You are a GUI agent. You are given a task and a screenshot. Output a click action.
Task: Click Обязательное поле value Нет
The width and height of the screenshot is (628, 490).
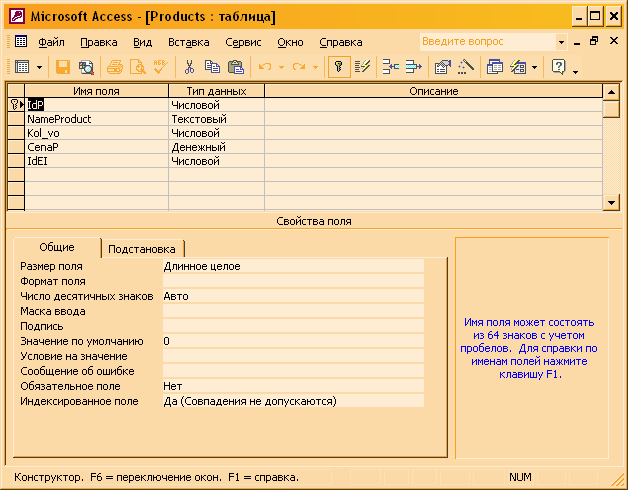pyautogui.click(x=293, y=386)
